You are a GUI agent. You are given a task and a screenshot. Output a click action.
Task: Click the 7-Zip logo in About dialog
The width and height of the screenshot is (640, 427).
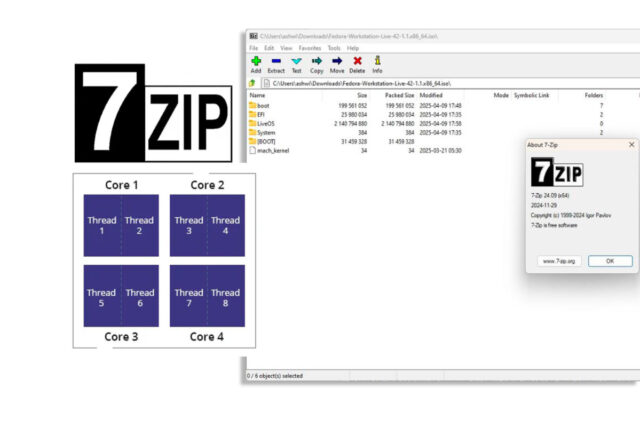point(557,172)
